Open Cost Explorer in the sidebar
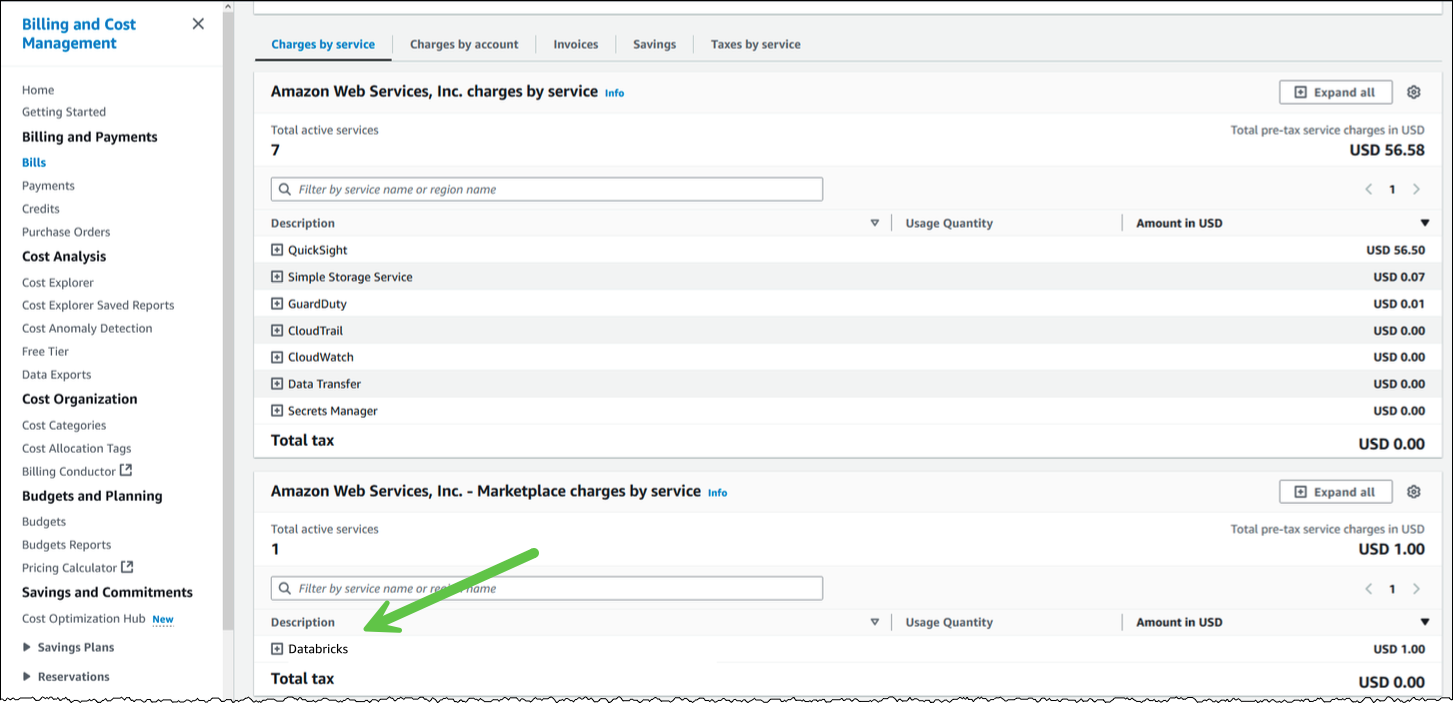1453x703 pixels. [58, 283]
